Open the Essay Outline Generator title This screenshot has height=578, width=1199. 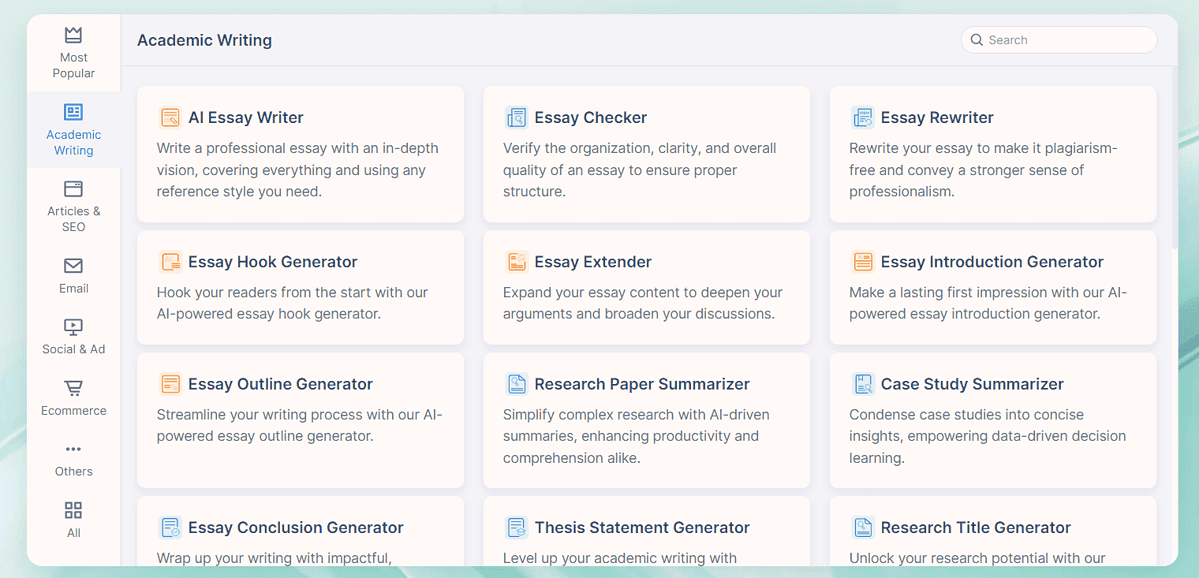[280, 384]
